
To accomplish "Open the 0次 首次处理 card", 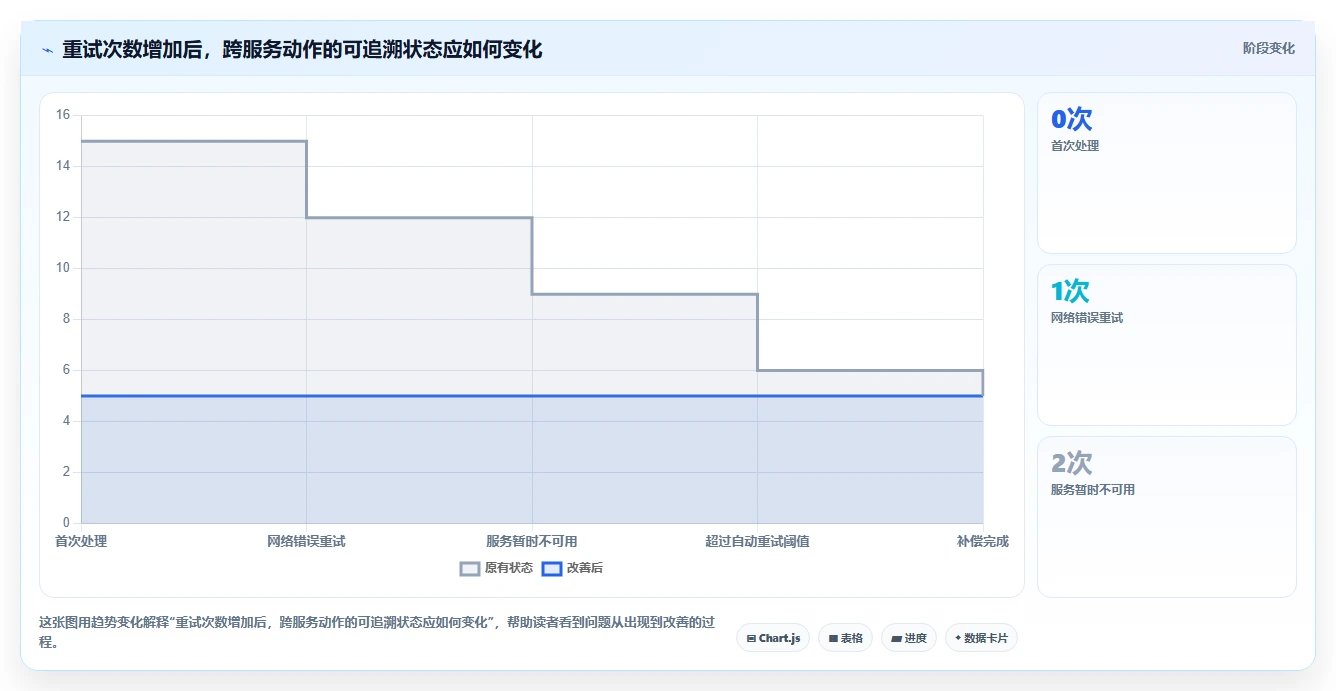I will [1166, 173].
